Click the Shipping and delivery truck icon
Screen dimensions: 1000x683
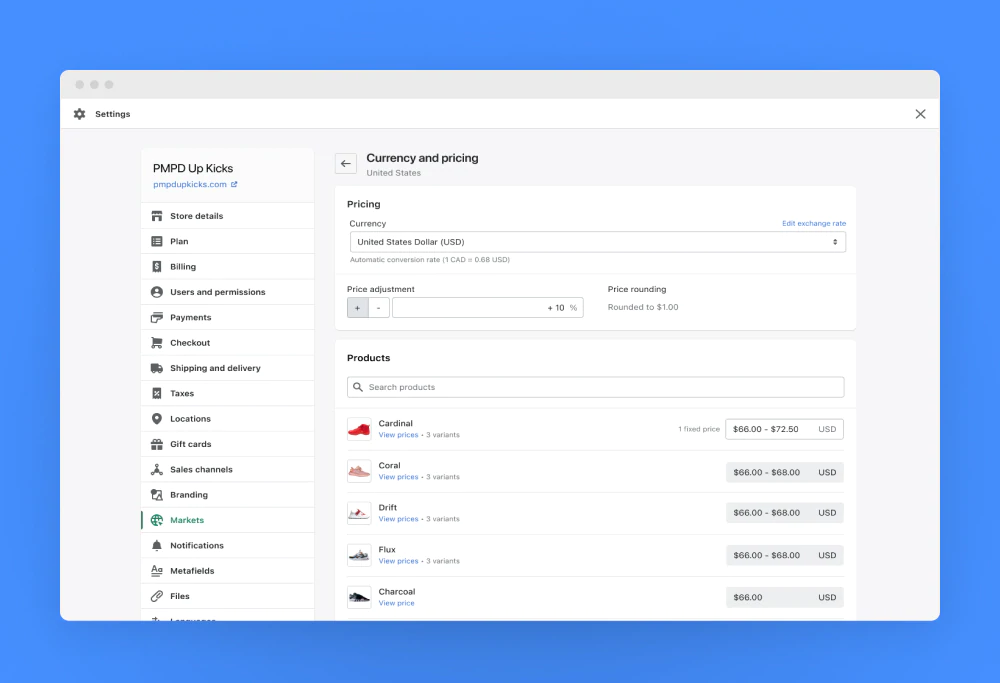(x=157, y=368)
